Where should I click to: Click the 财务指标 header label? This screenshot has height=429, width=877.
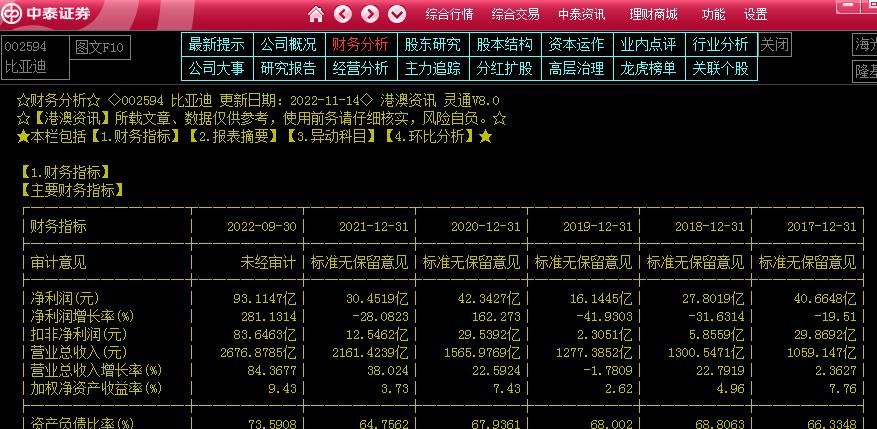[58, 227]
